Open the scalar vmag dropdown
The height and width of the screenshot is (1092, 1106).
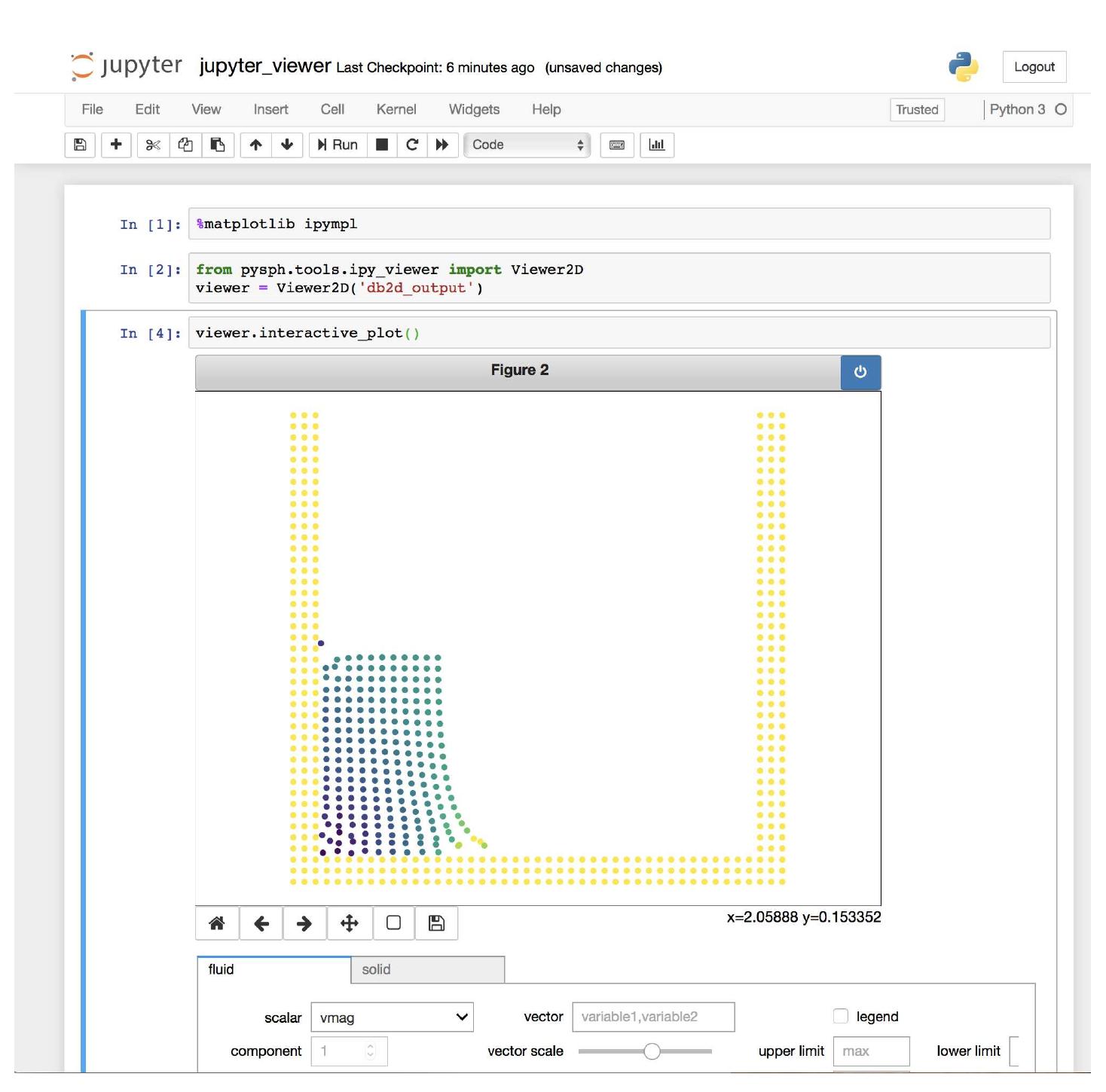pos(393,1017)
